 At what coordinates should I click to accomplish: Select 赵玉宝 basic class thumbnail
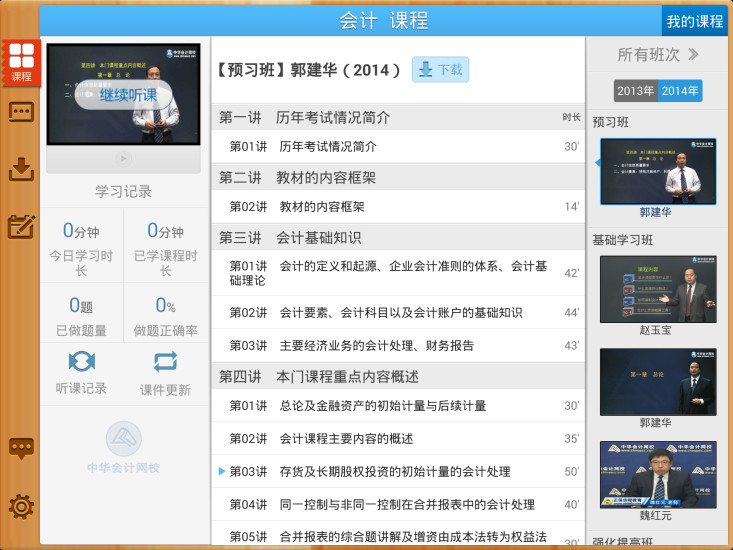pos(658,289)
